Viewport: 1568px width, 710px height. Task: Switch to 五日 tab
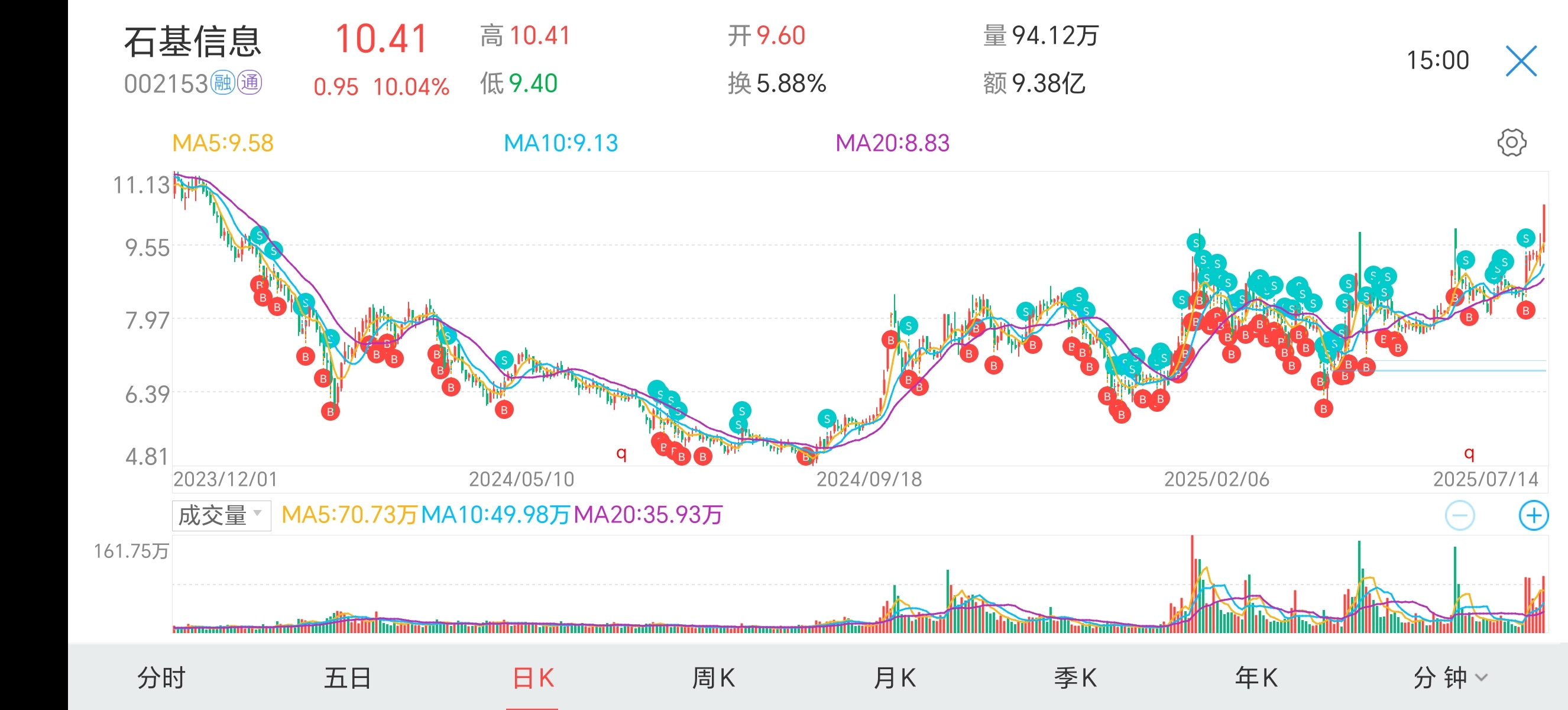click(x=348, y=677)
